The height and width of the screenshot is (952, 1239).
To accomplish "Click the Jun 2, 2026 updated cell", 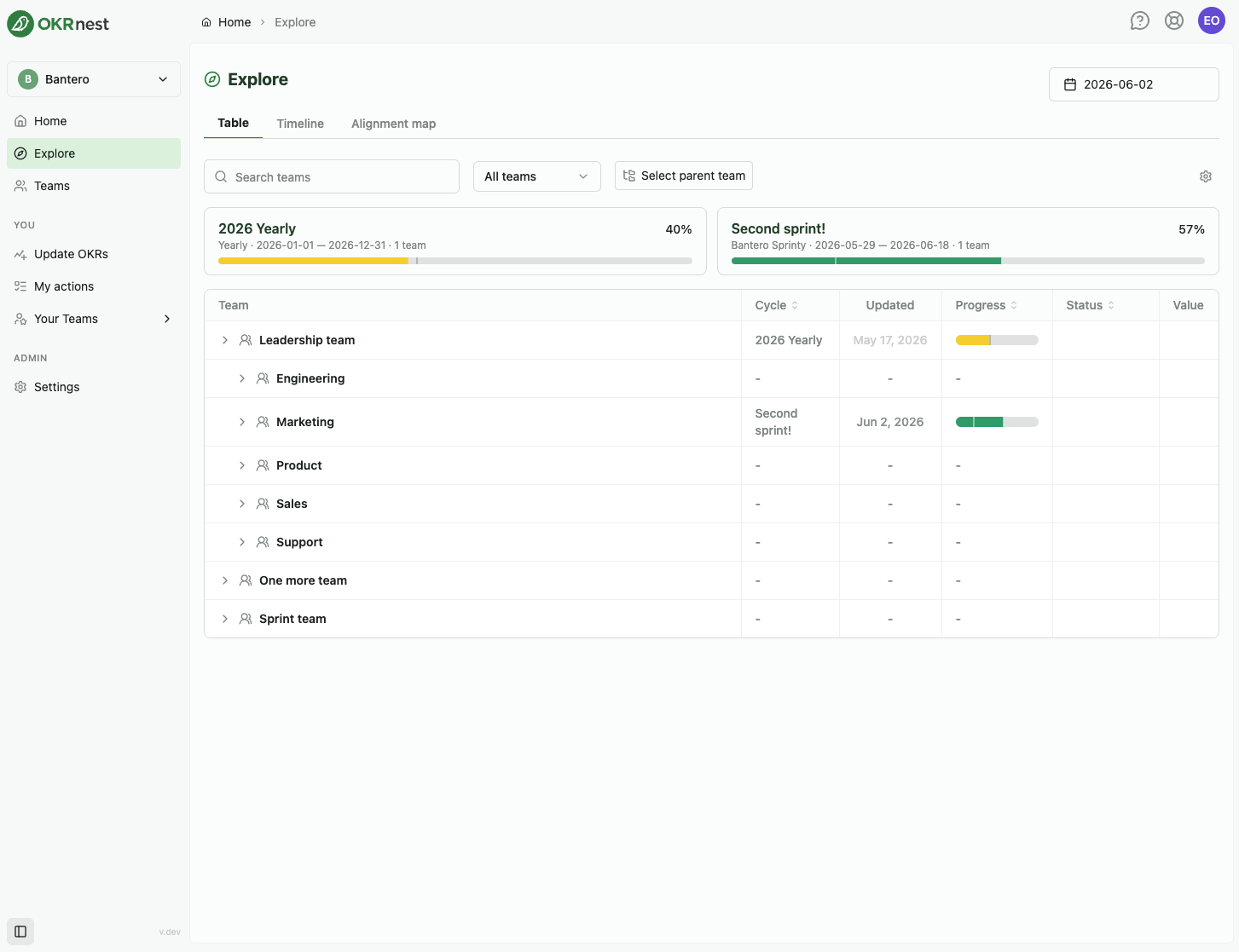I will pyautogui.click(x=890, y=422).
